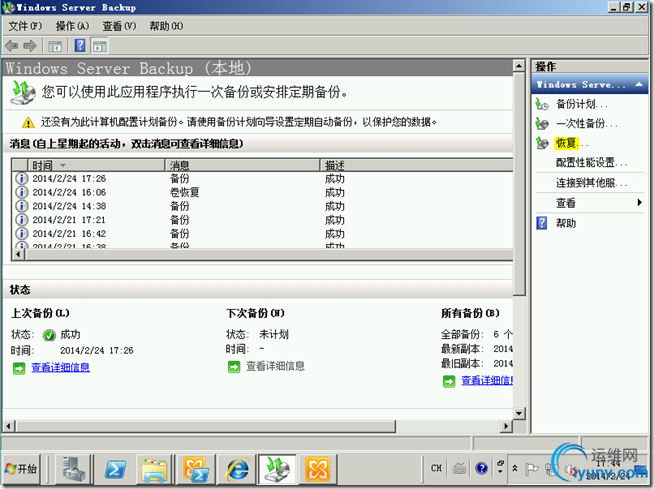Image resolution: width=654 pixels, height=489 pixels.
Task: Click the yellow warning triangle icon
Action: point(28,123)
